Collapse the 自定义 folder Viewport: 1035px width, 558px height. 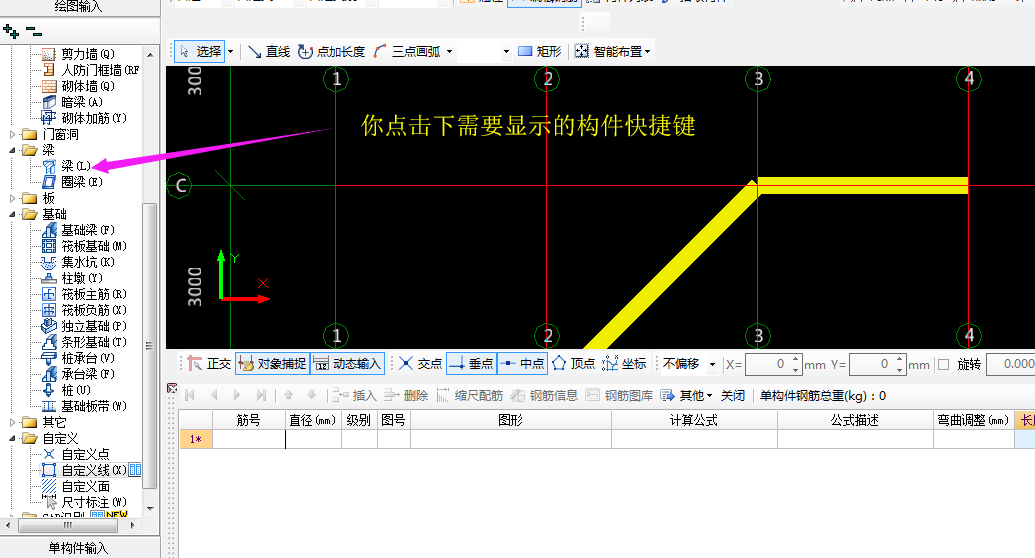click(13, 438)
